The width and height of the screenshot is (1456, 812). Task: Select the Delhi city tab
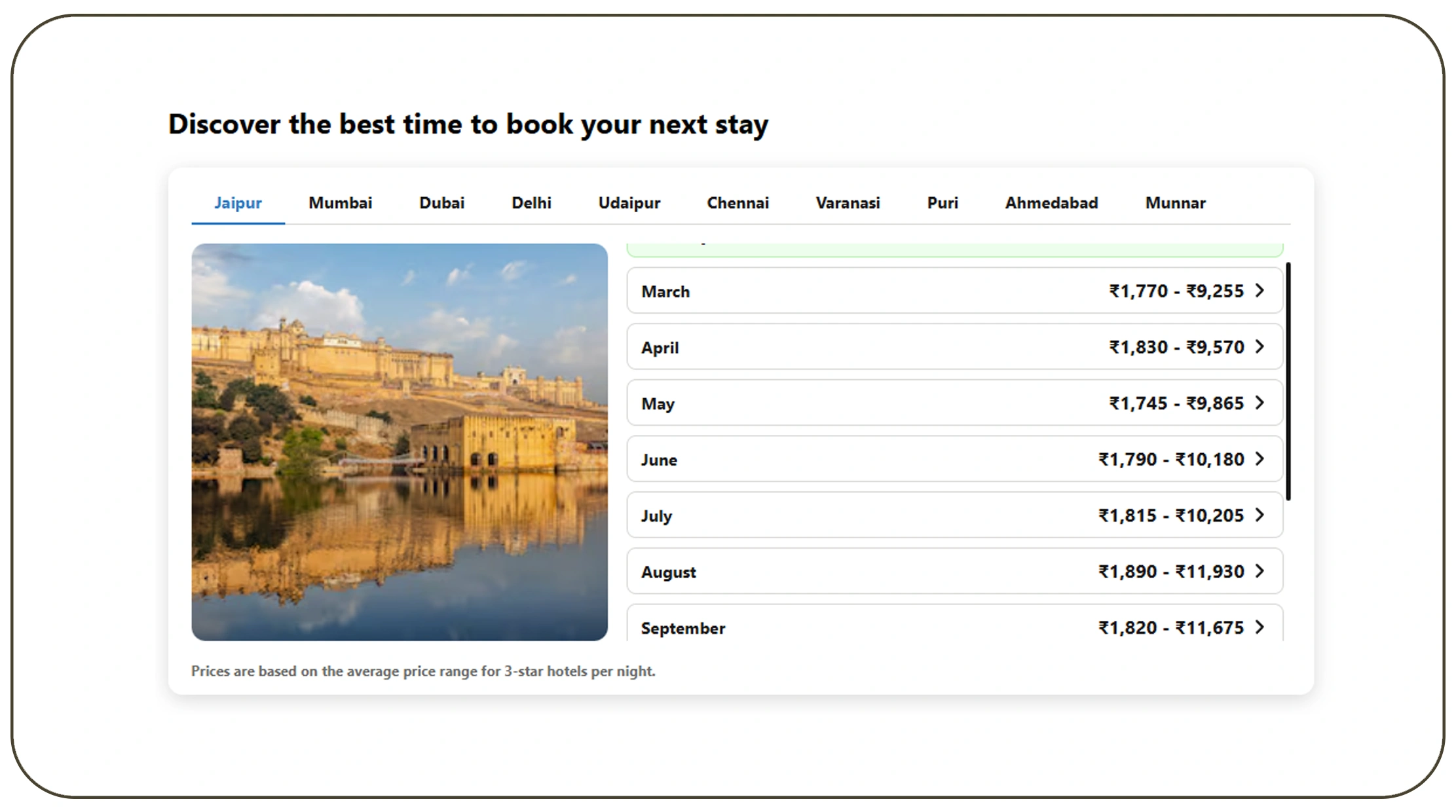pyautogui.click(x=531, y=203)
